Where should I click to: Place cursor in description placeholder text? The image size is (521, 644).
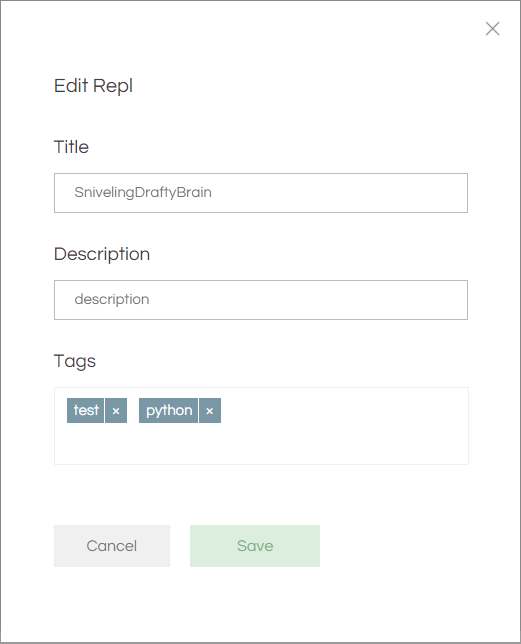point(112,299)
